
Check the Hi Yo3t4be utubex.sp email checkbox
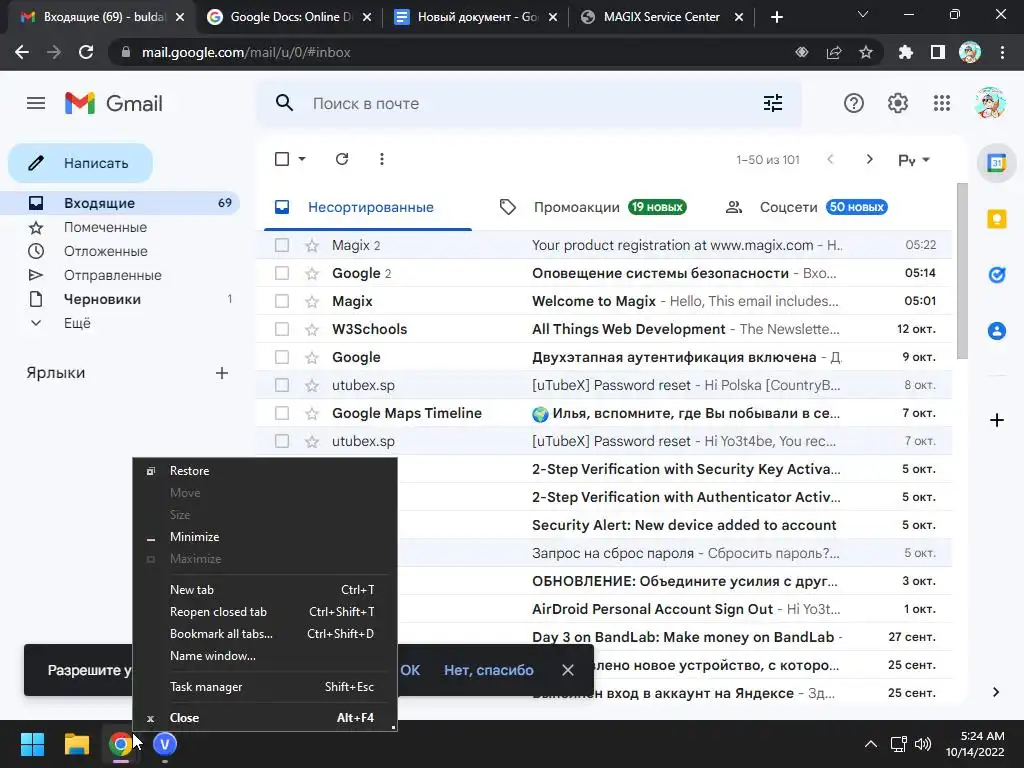click(282, 441)
